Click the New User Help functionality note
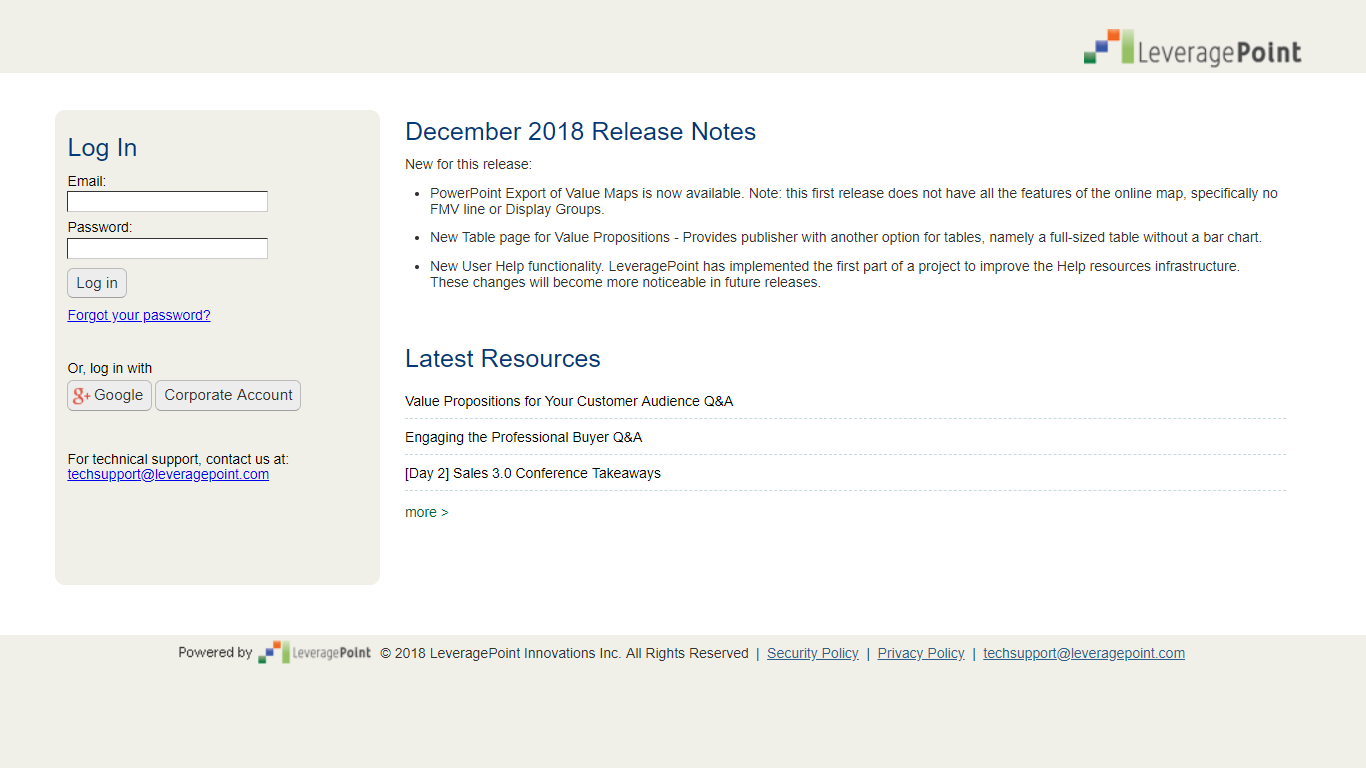The width and height of the screenshot is (1366, 768). tap(835, 274)
